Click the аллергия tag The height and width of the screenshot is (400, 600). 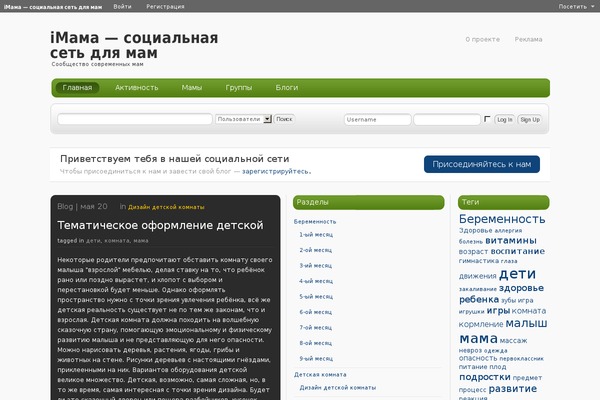pyautogui.click(x=508, y=231)
